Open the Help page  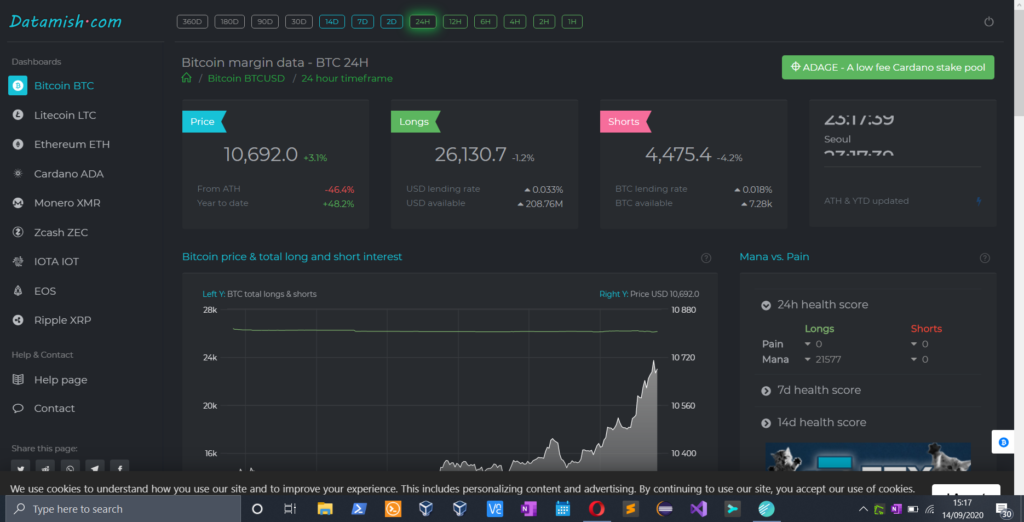[x=51, y=380]
